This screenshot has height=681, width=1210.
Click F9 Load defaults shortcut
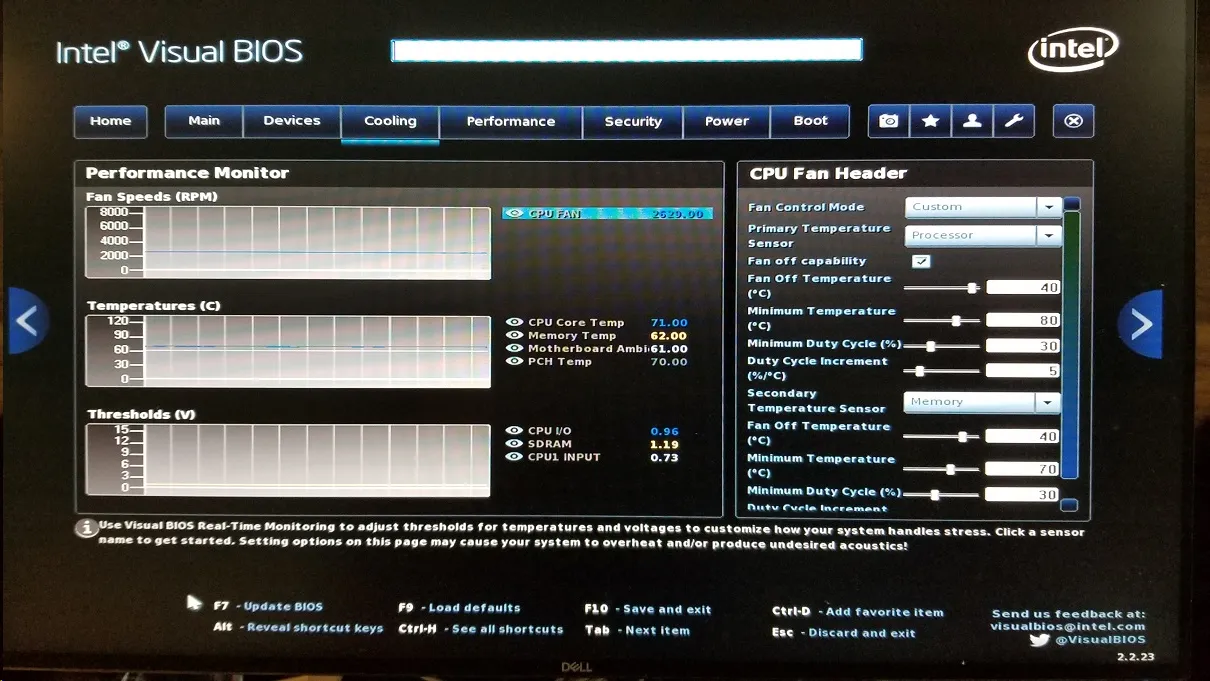point(459,607)
